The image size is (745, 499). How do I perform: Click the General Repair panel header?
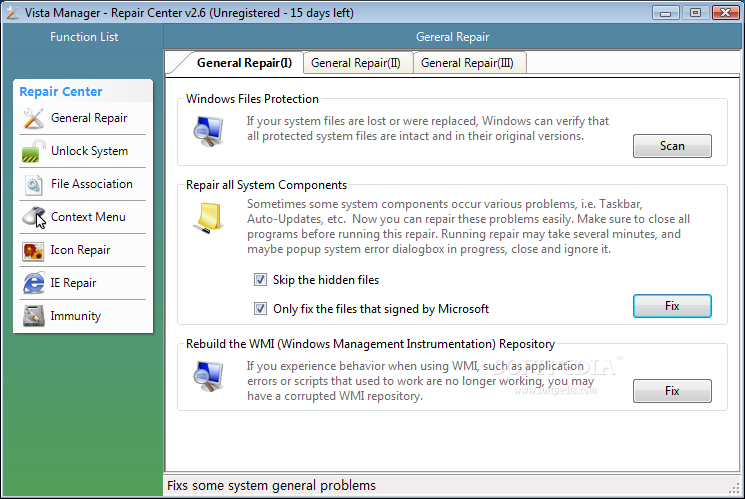(x=452, y=37)
